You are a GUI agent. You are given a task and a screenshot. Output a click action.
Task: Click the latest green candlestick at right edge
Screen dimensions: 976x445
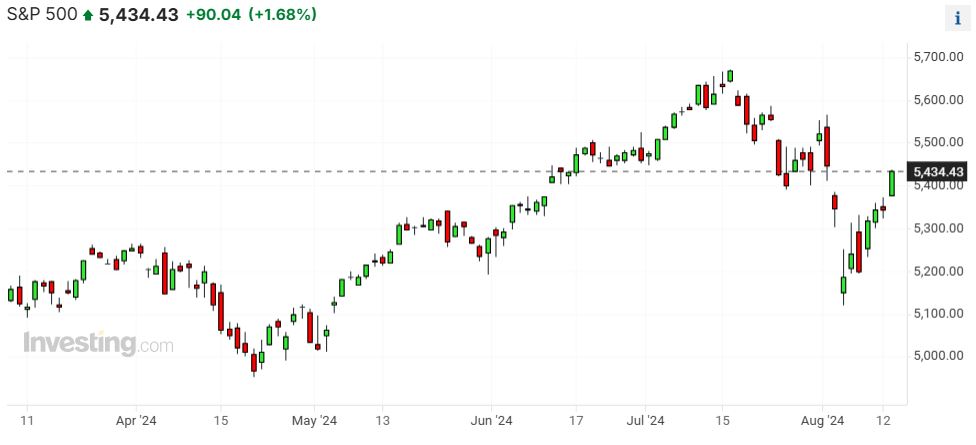point(892,182)
